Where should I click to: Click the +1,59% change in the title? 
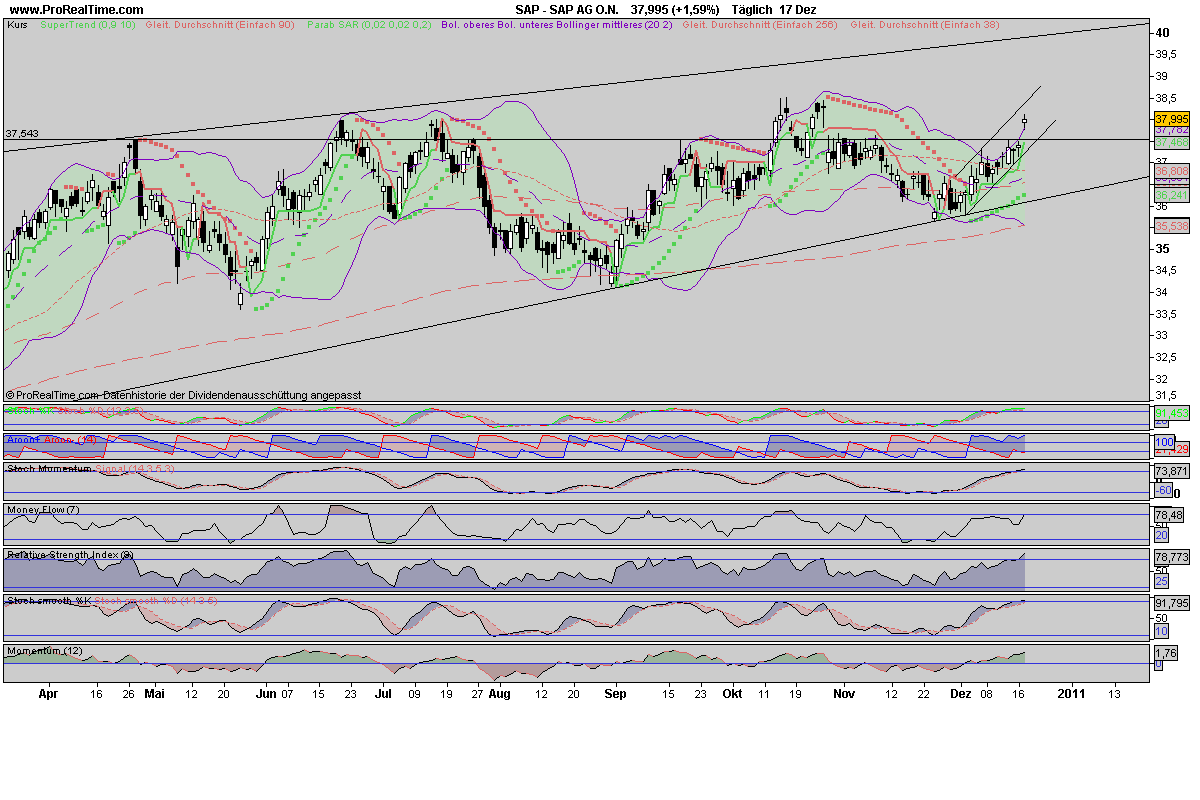point(698,9)
